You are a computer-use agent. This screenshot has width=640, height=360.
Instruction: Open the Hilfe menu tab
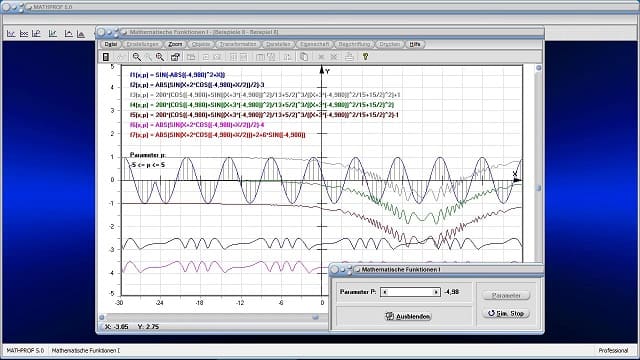(x=415, y=44)
